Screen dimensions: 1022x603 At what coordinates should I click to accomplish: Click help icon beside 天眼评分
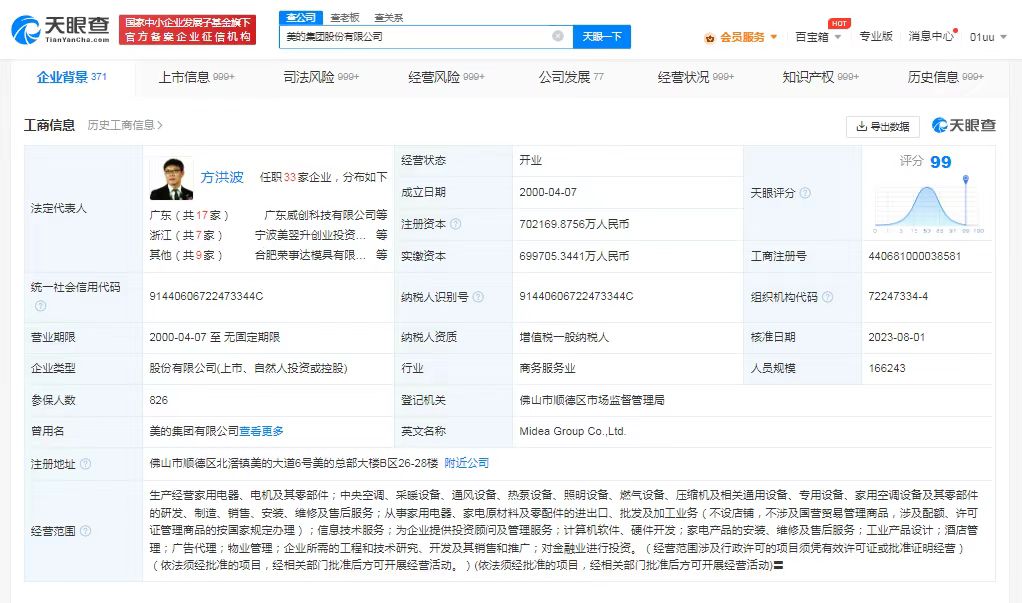pos(805,193)
